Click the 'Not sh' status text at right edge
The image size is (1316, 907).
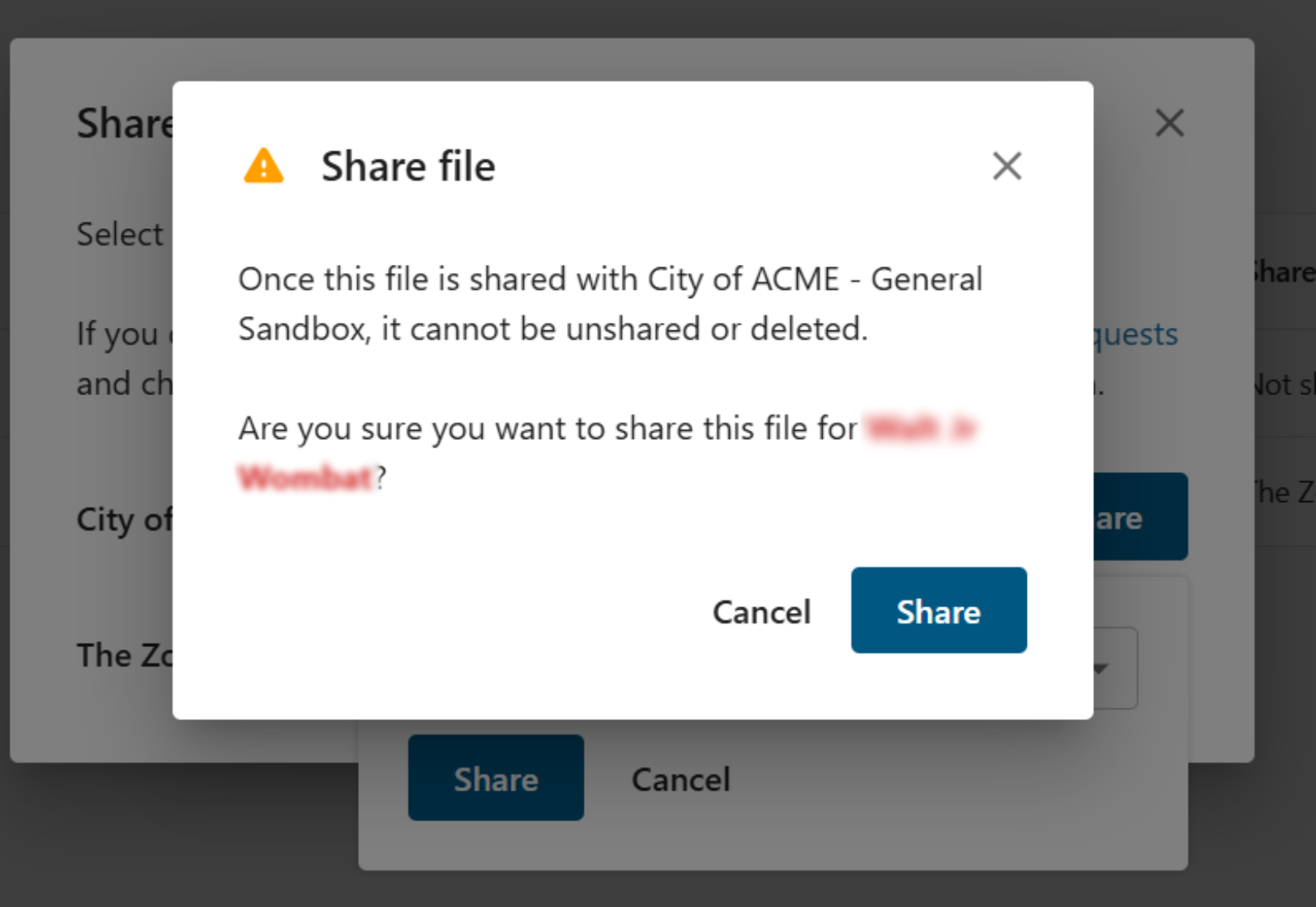click(x=1285, y=385)
